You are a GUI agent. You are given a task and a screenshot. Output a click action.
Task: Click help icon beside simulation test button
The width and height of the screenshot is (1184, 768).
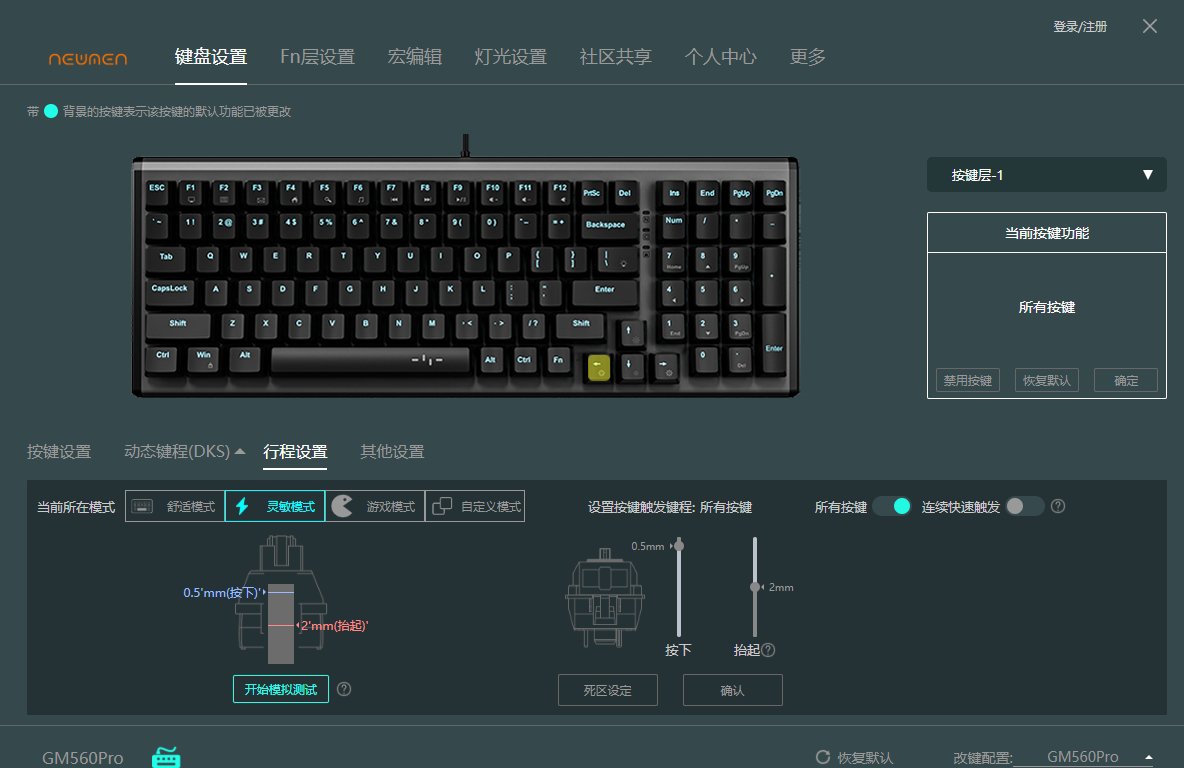pyautogui.click(x=344, y=689)
